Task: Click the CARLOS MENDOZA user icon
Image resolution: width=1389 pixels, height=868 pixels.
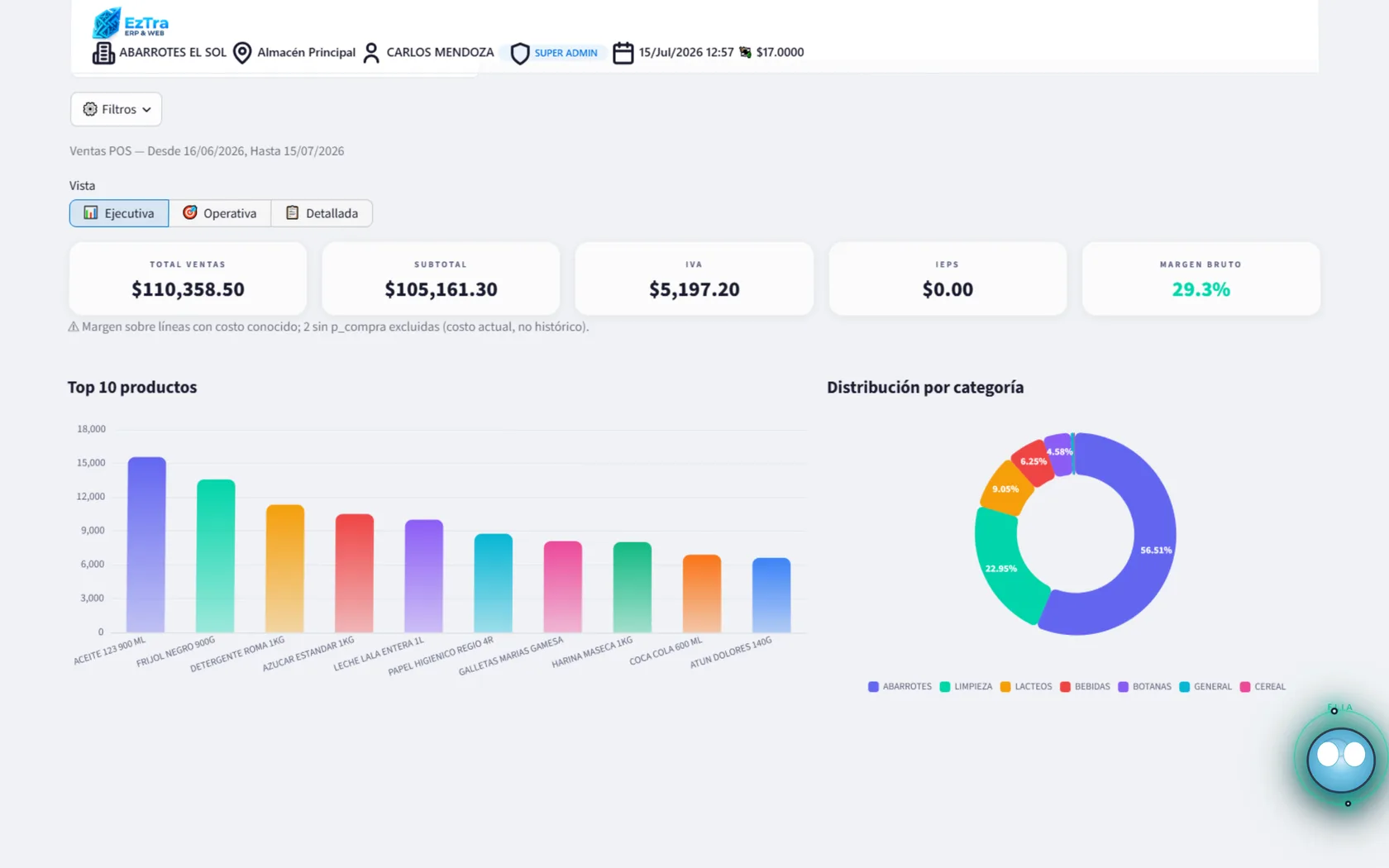Action: click(x=371, y=53)
